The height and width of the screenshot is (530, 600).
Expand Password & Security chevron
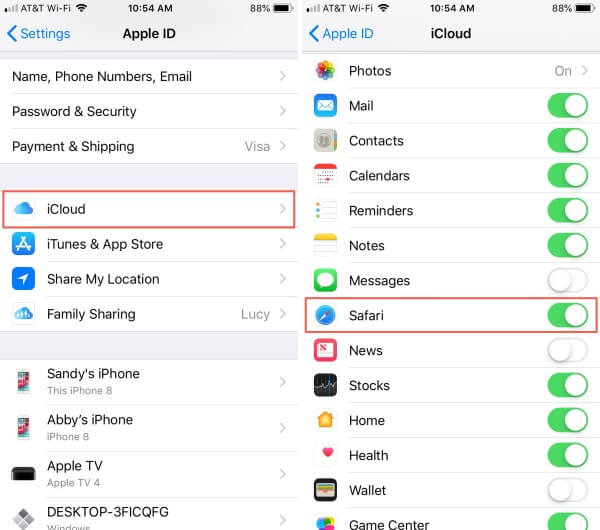[283, 111]
